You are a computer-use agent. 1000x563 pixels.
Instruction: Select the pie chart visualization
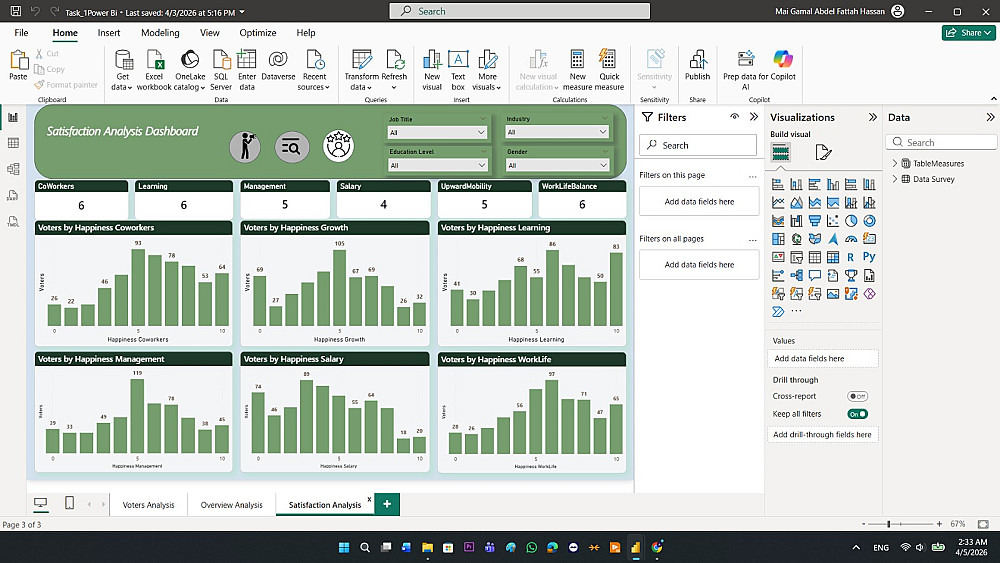tap(851, 221)
